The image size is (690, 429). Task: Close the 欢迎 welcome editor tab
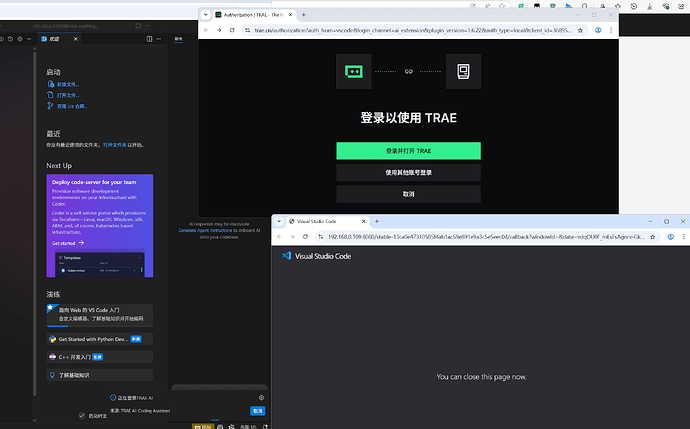pyautogui.click(x=75, y=39)
